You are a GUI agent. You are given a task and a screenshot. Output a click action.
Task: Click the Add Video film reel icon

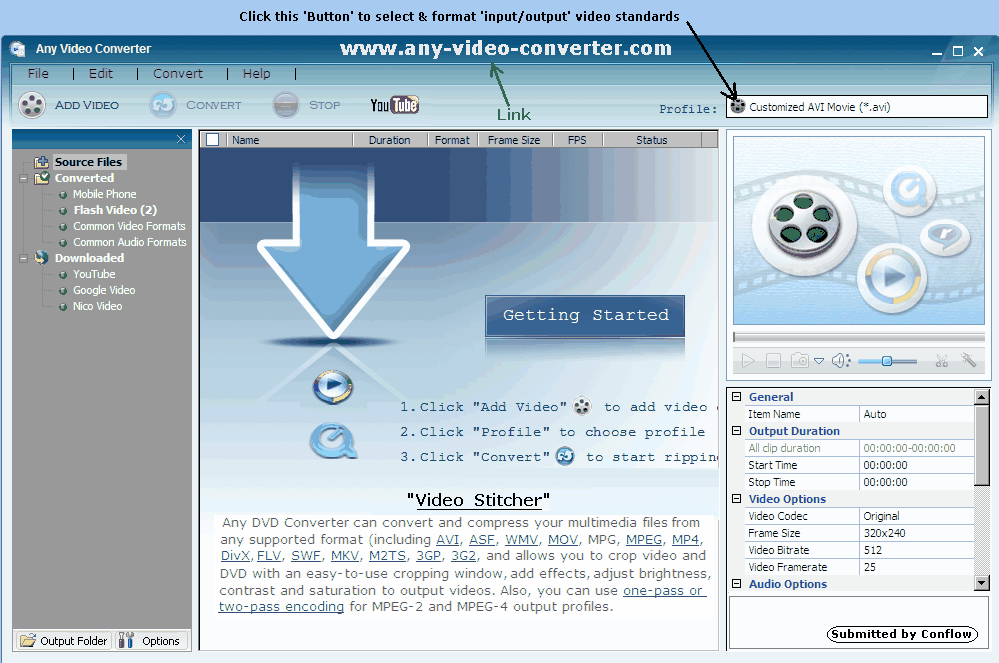click(x=31, y=105)
